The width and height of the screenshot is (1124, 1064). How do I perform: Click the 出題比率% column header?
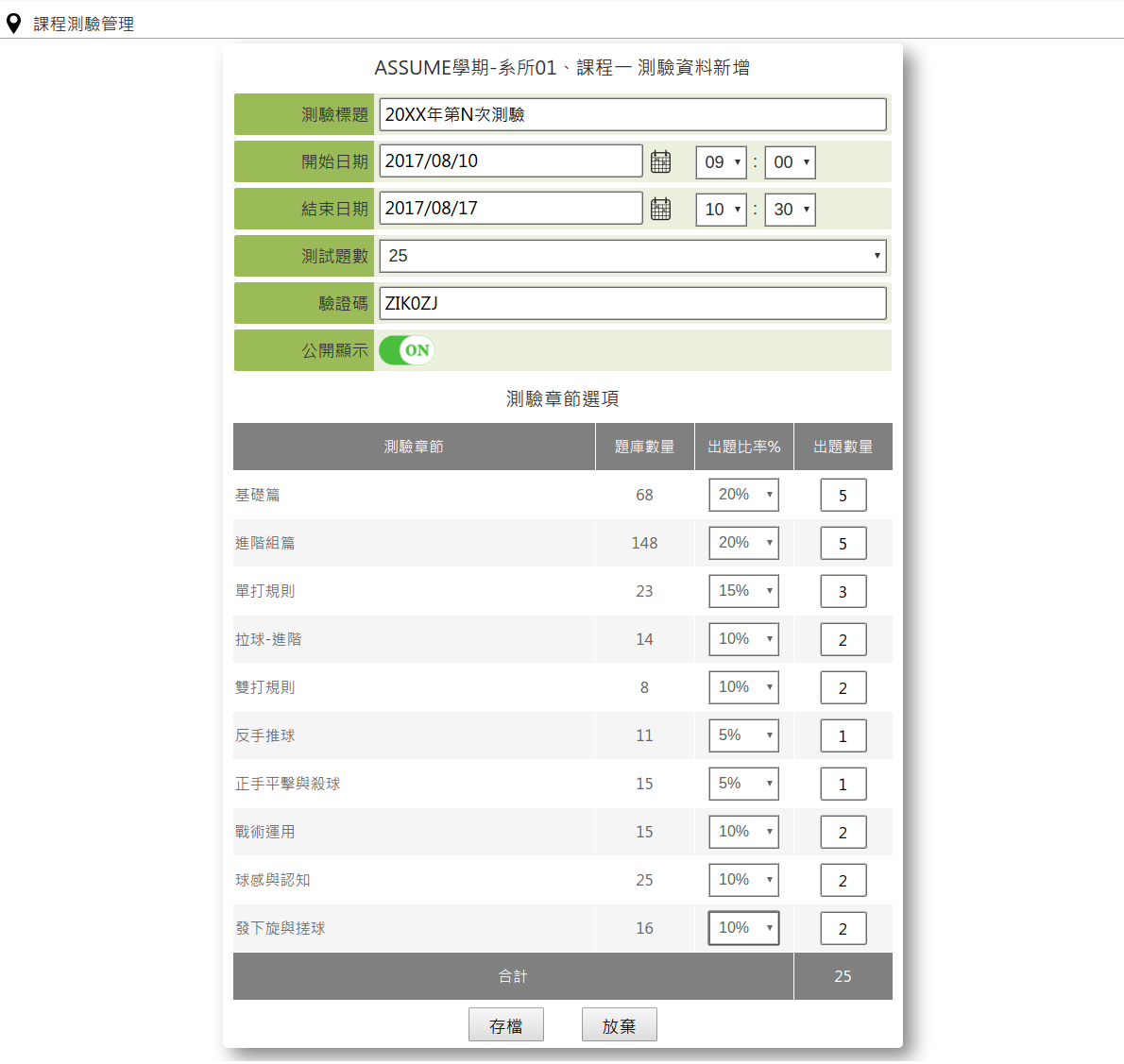pyautogui.click(x=743, y=447)
